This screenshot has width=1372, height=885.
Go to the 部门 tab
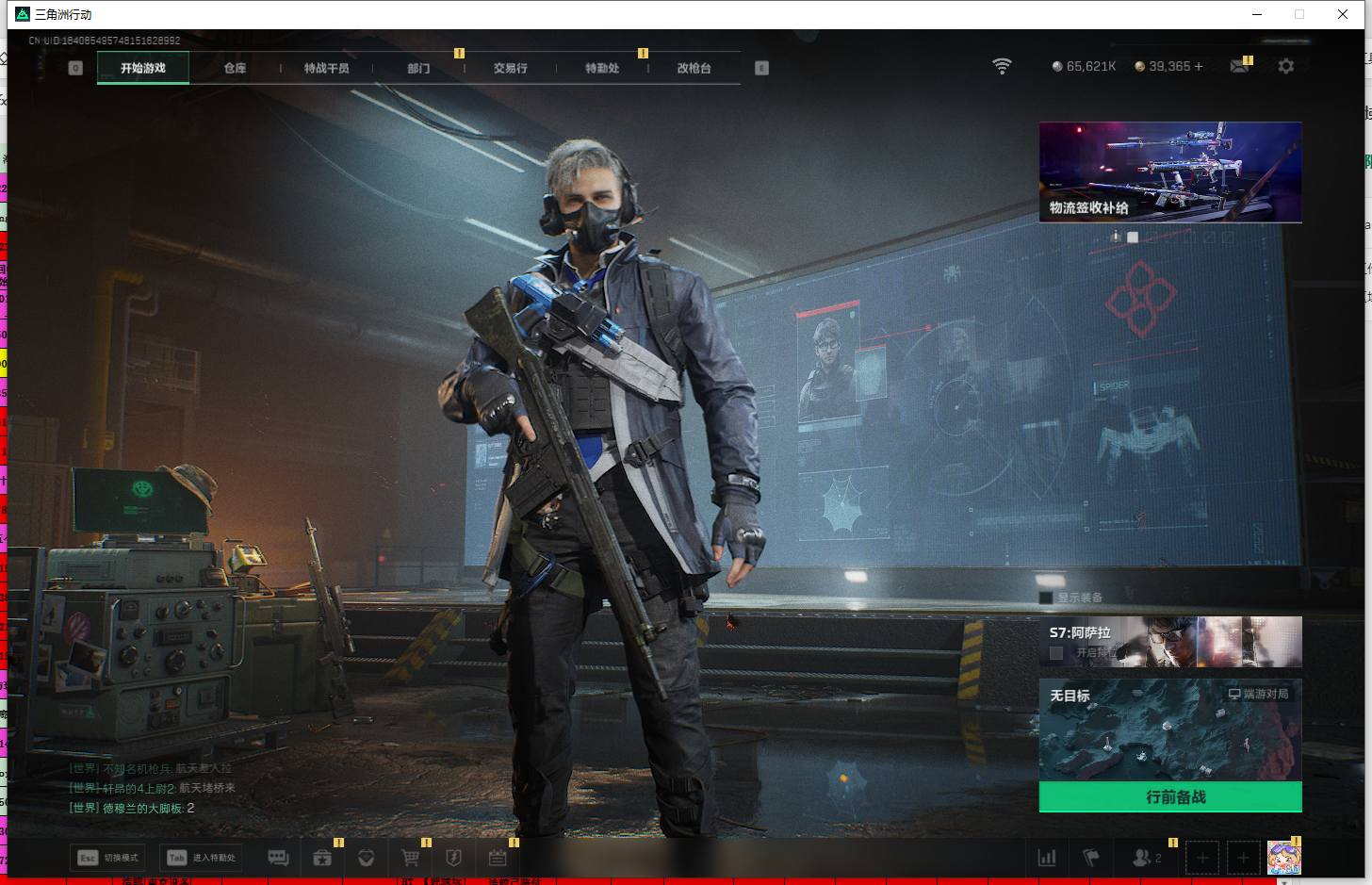coord(418,68)
